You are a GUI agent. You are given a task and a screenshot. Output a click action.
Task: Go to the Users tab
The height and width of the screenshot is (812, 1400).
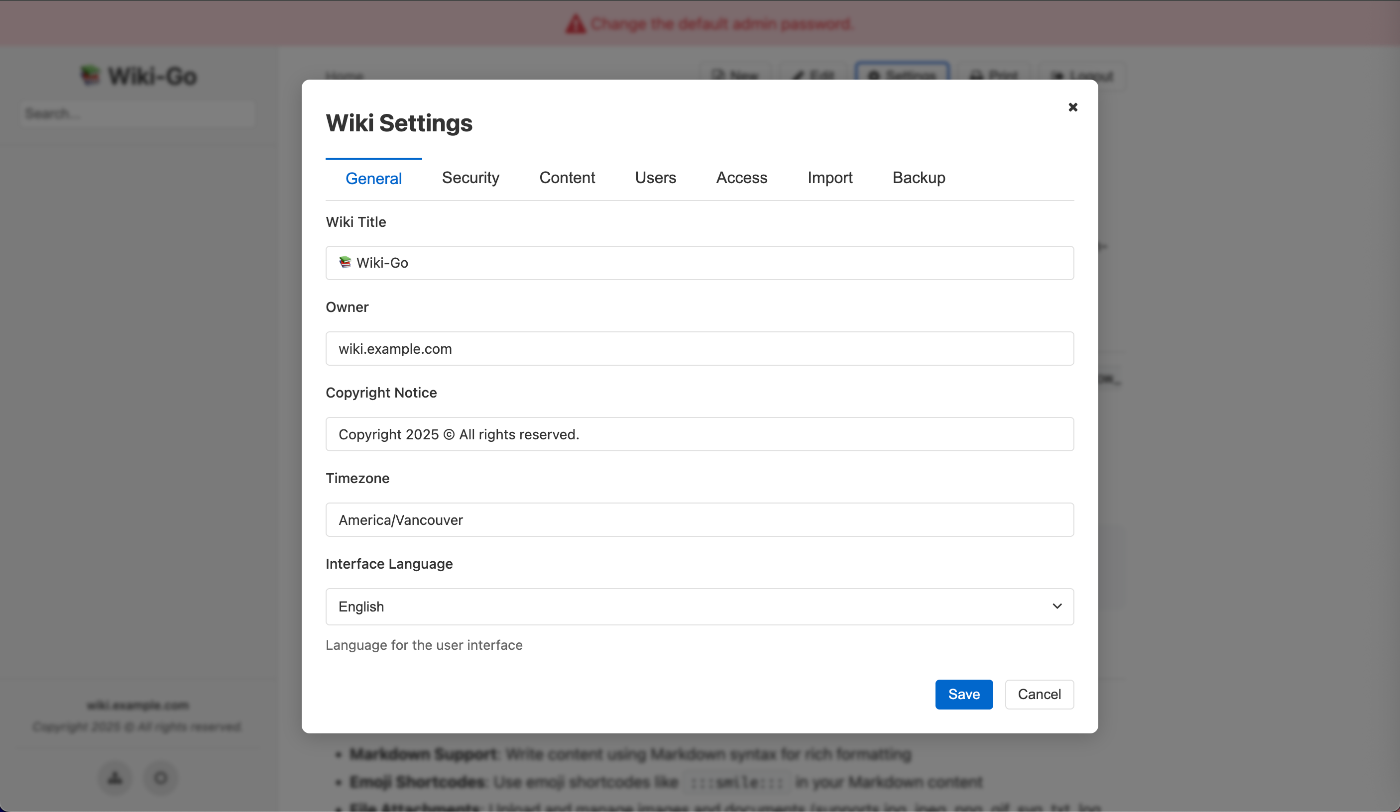click(655, 178)
